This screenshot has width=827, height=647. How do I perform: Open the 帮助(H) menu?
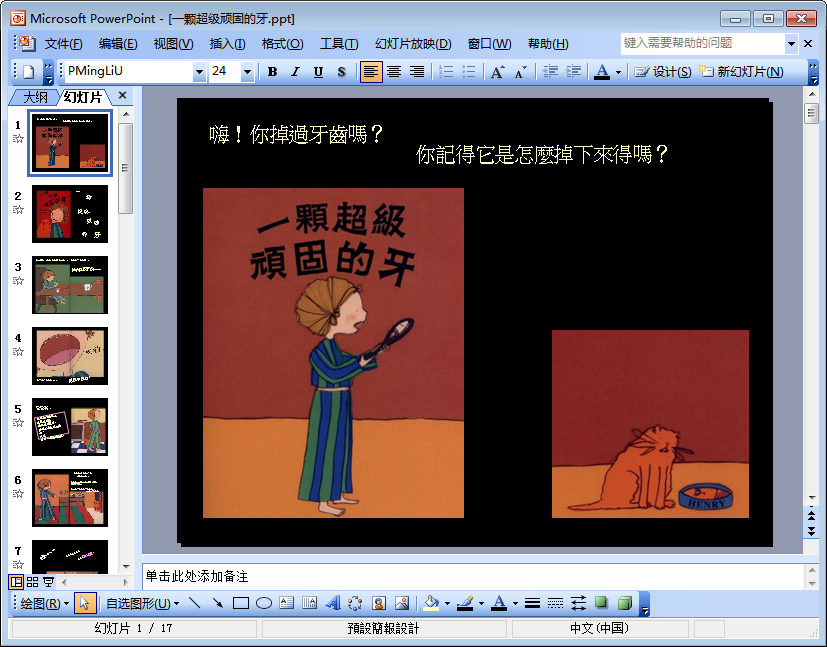click(548, 44)
